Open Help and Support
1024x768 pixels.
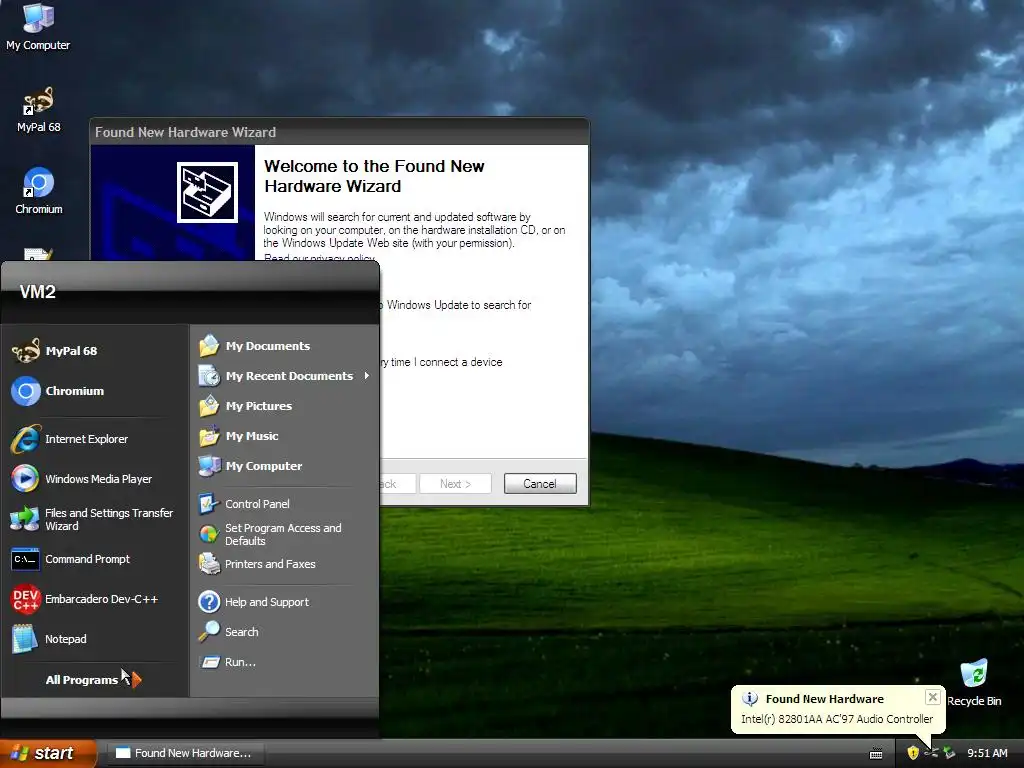coord(284,601)
